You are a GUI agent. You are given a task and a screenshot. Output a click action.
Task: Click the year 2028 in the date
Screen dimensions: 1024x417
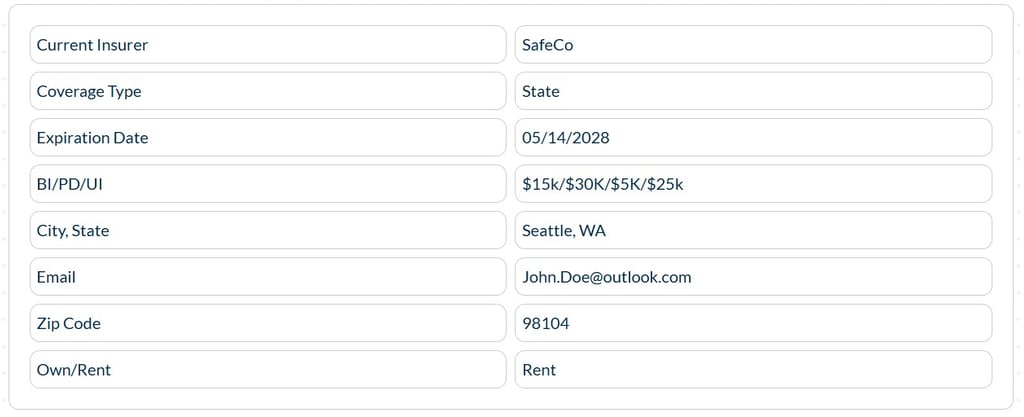click(592, 138)
